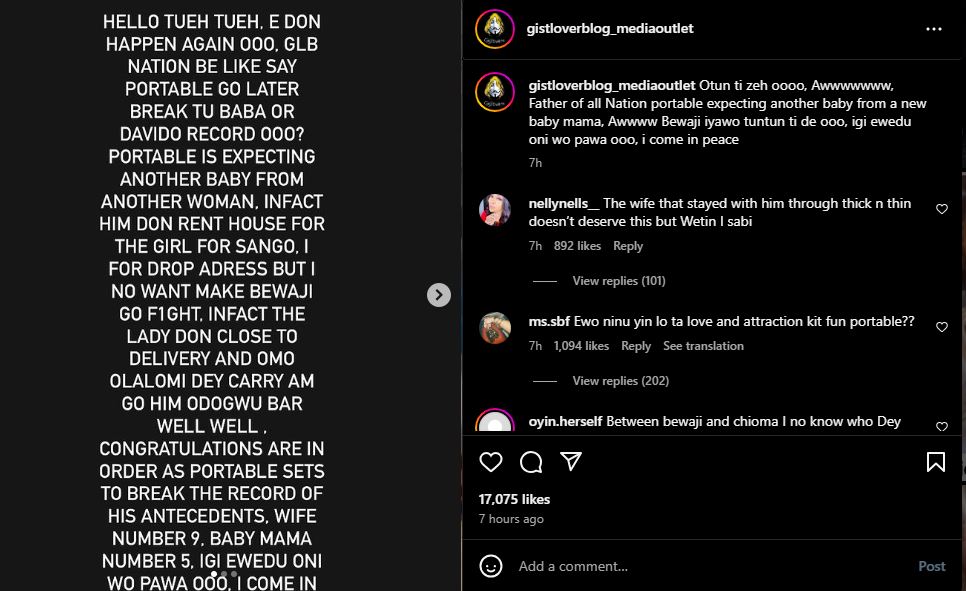Like the post with the heart icon
Viewport: 966px width, 591px height.
[491, 461]
